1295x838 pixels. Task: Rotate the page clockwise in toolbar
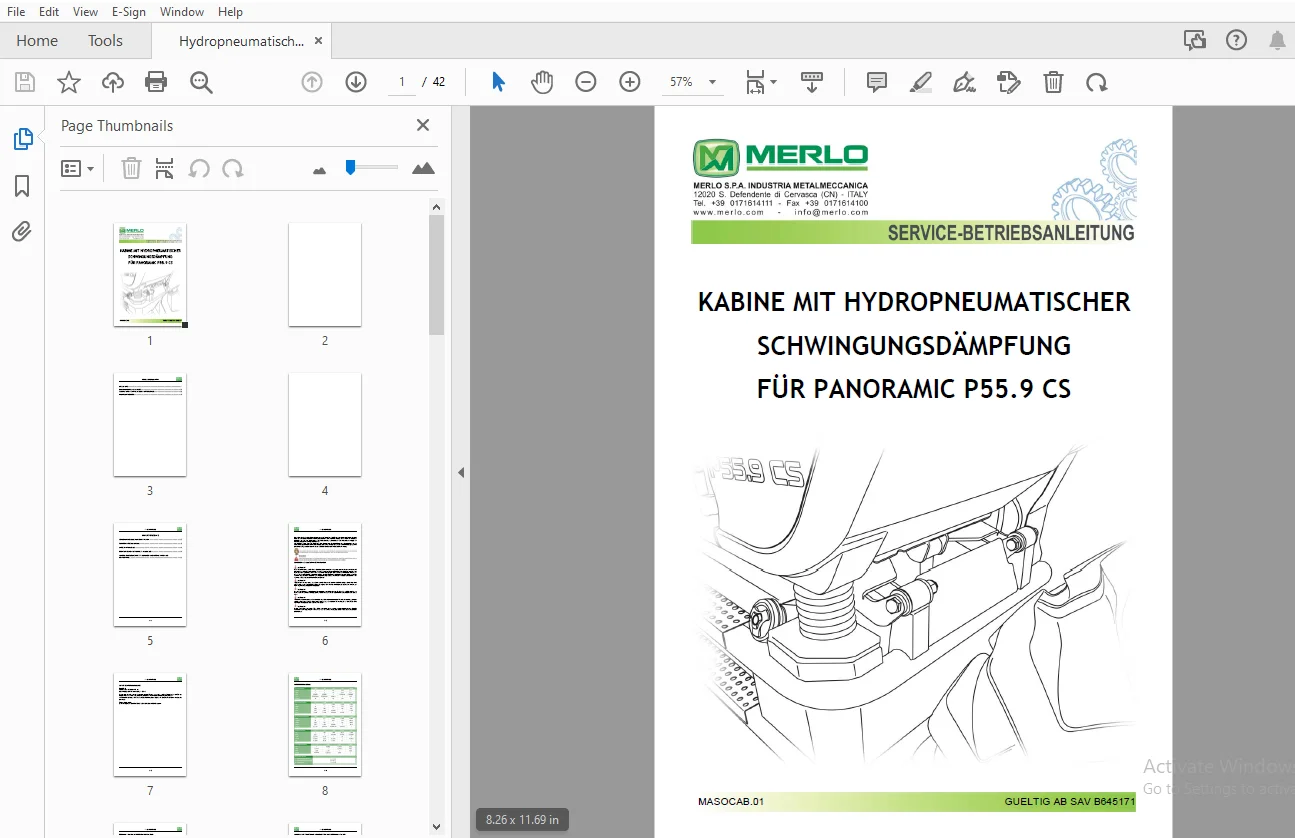(x=1097, y=82)
